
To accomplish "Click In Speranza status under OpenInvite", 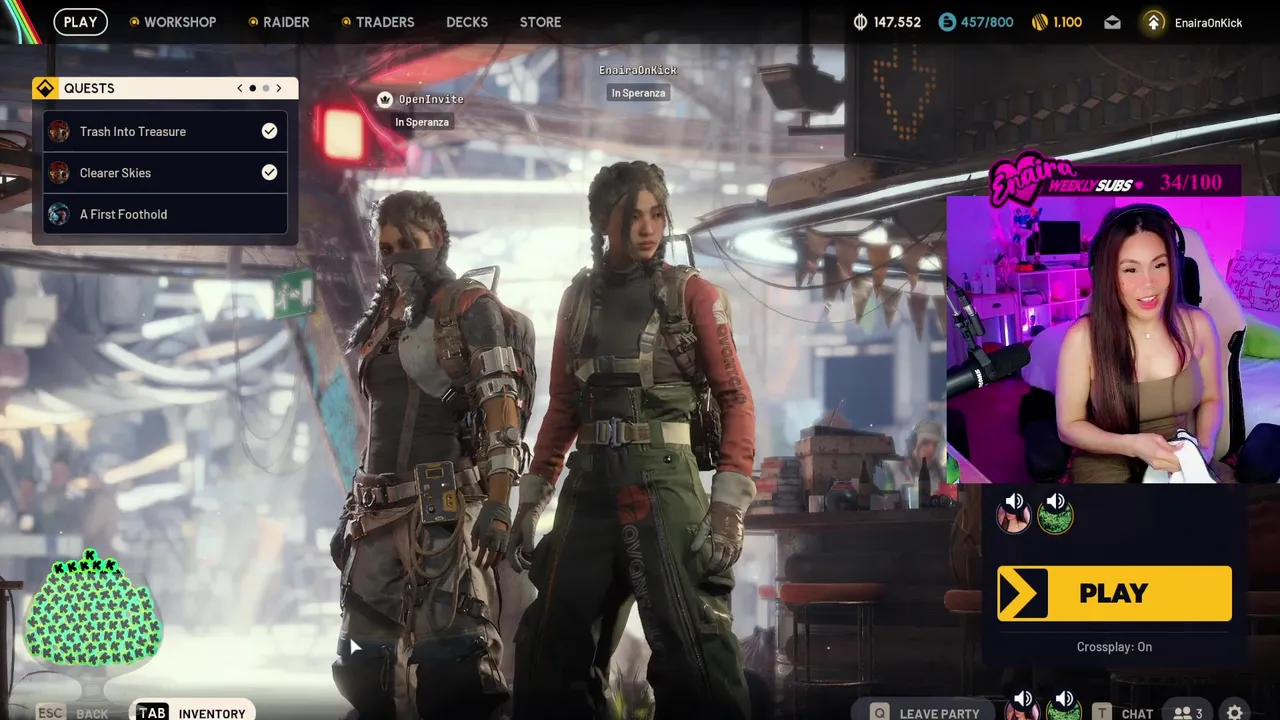I will tap(421, 122).
